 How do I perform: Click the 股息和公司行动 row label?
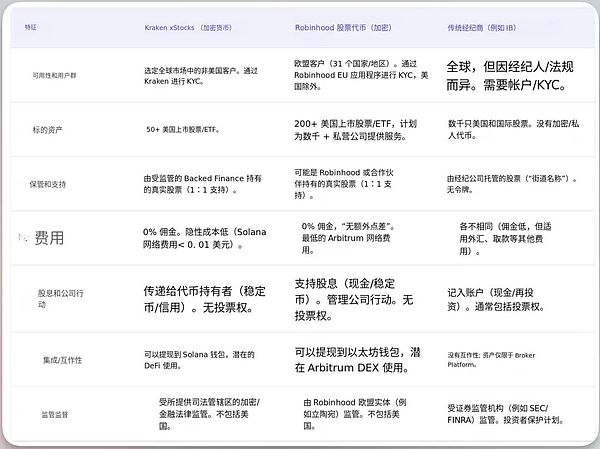(62, 299)
